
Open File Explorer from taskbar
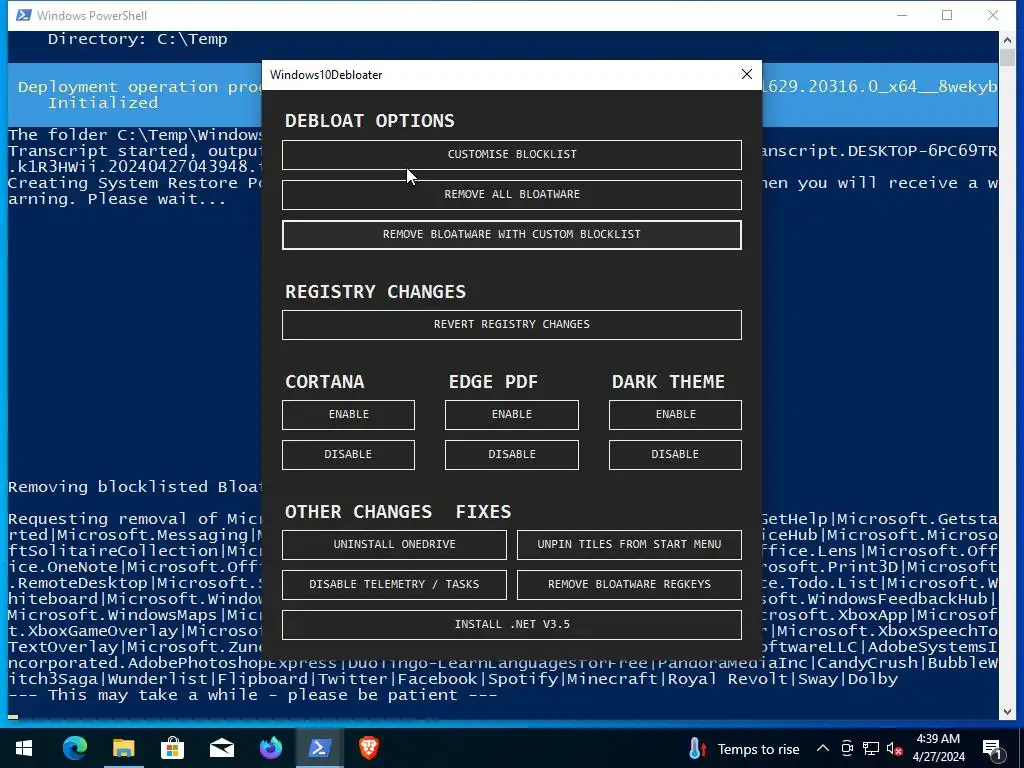point(123,748)
